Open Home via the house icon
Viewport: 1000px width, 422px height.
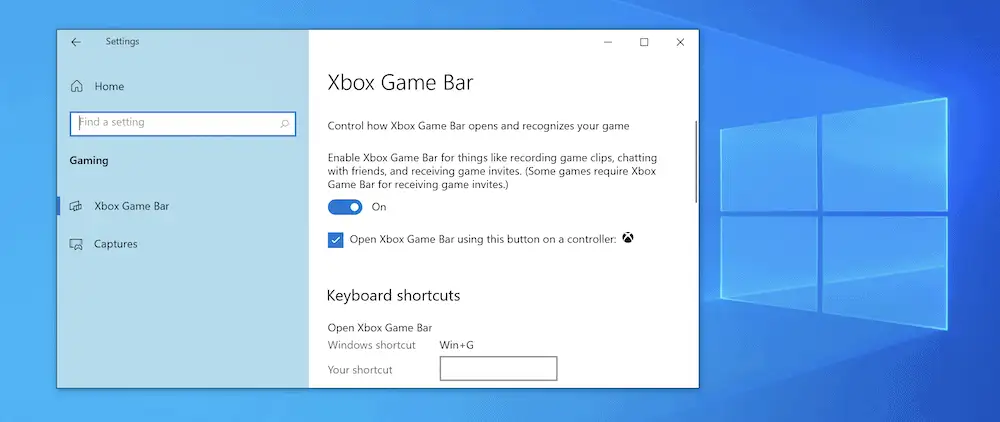click(77, 86)
